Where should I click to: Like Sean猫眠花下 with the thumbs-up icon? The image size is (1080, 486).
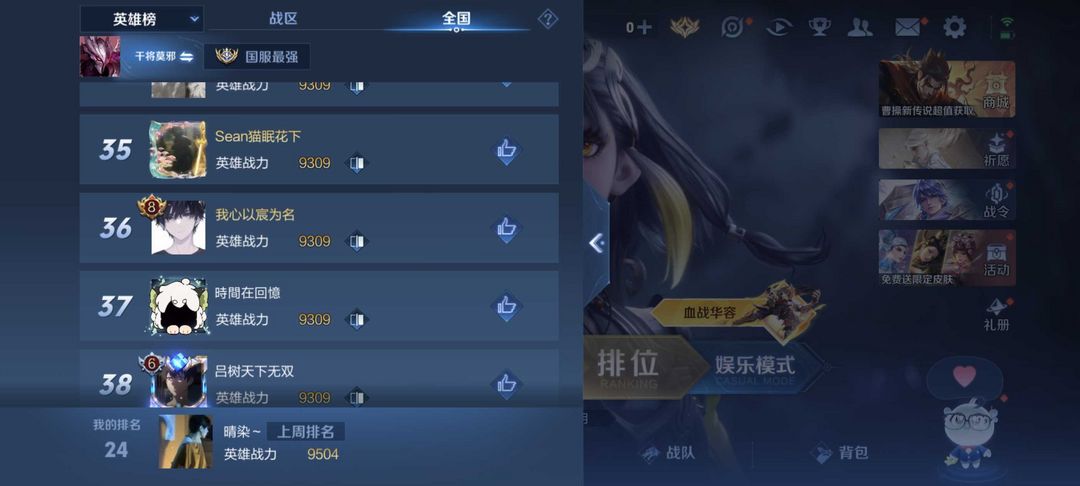pyautogui.click(x=506, y=150)
